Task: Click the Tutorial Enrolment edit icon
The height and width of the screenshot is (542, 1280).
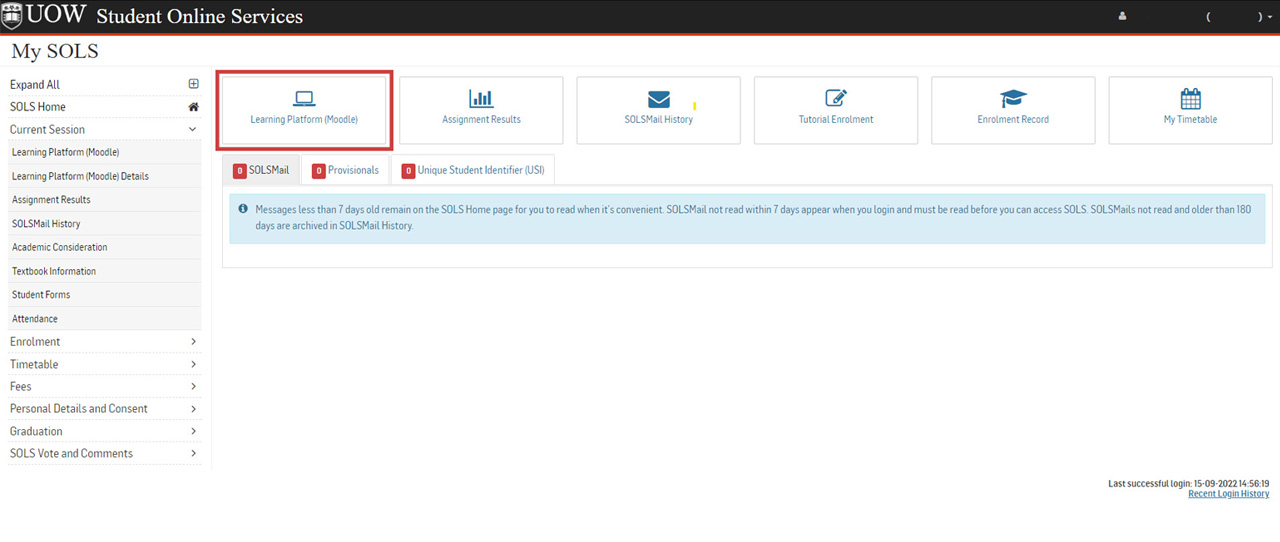Action: tap(836, 98)
